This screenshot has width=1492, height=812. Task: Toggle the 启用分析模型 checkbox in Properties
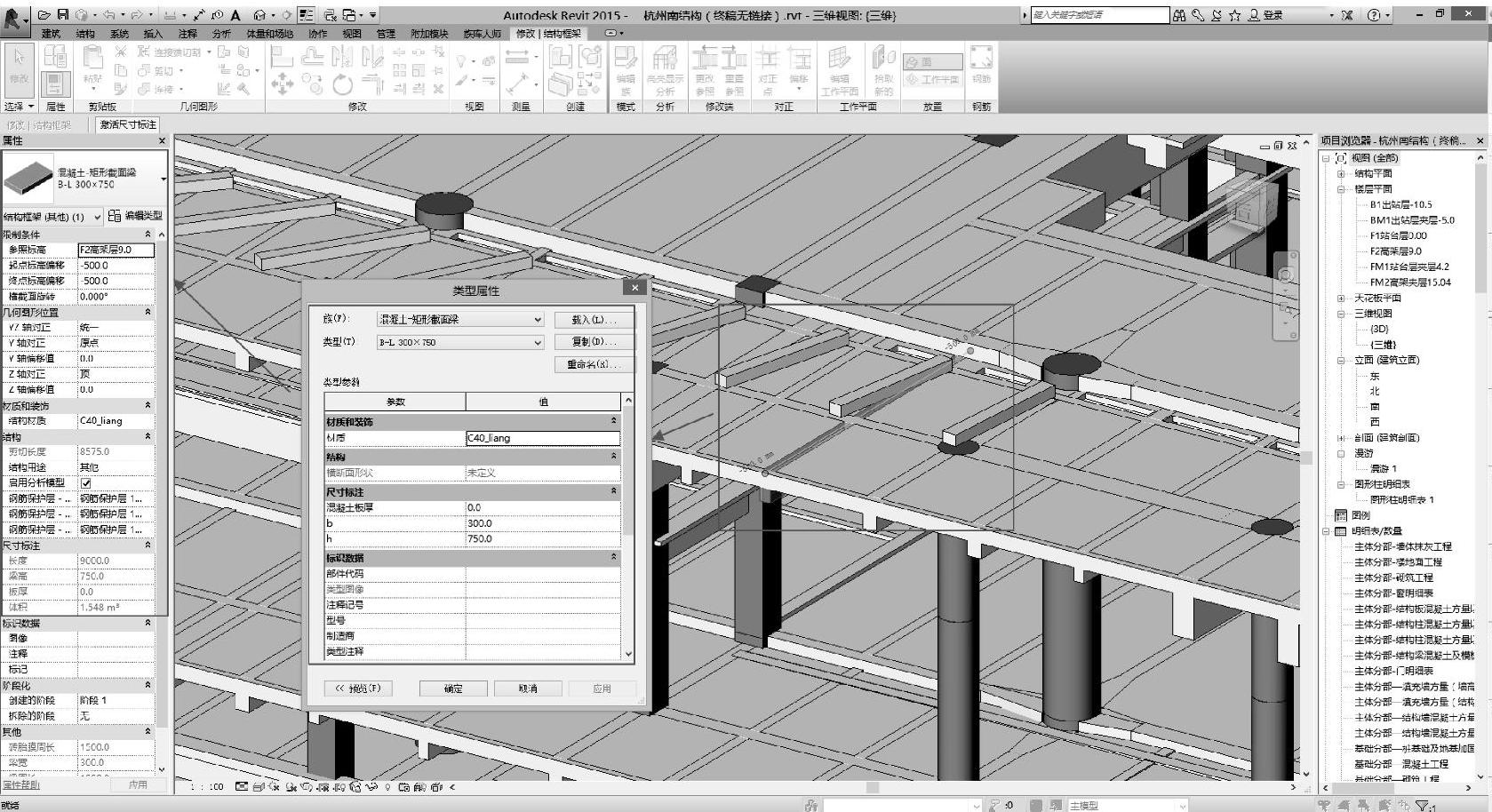(x=86, y=482)
